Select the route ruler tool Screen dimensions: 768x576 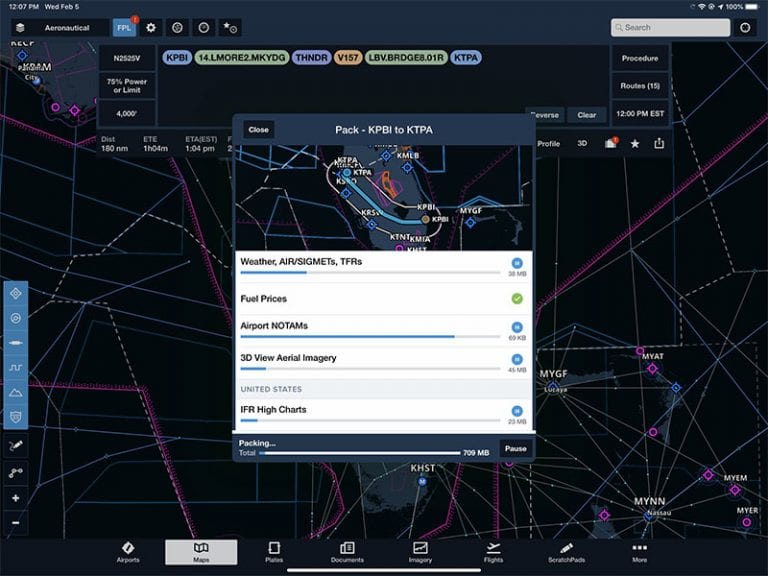coord(15,472)
